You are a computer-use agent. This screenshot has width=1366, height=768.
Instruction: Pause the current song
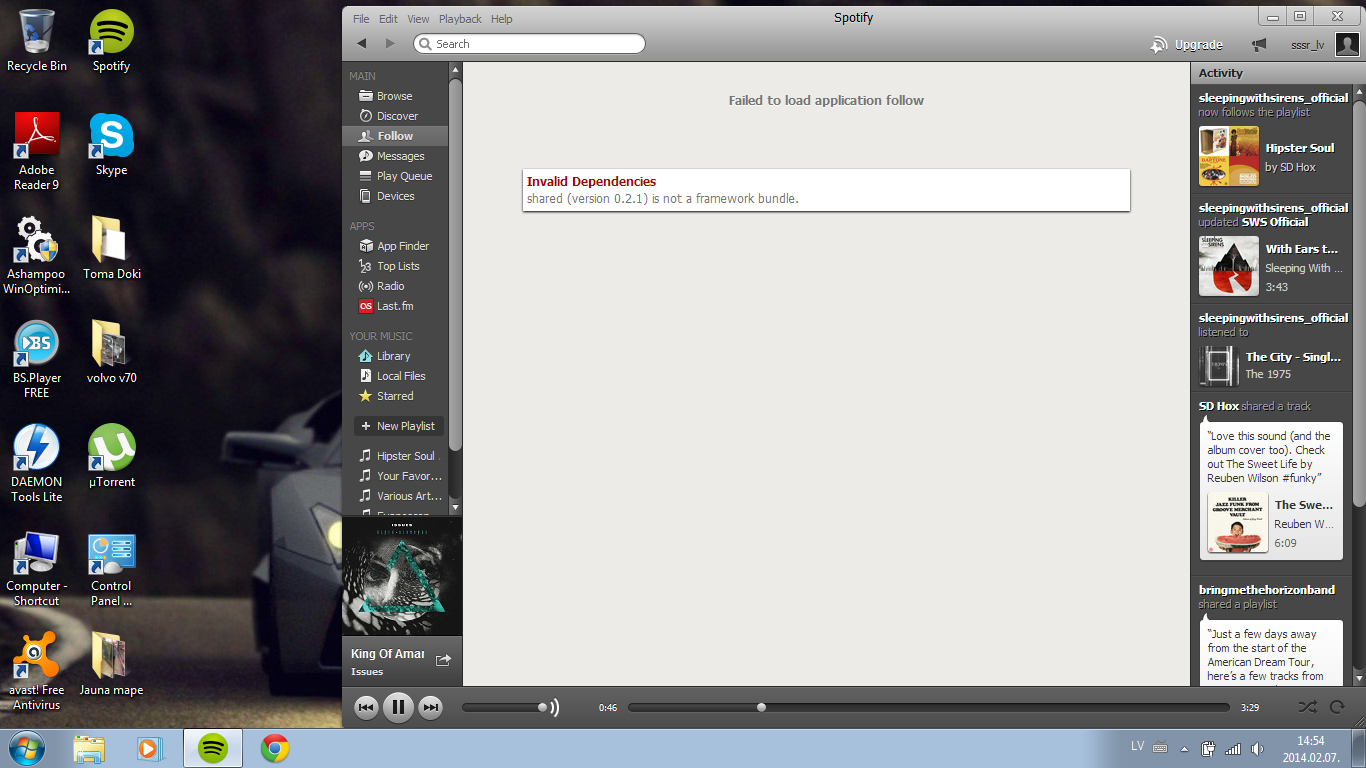tap(398, 708)
